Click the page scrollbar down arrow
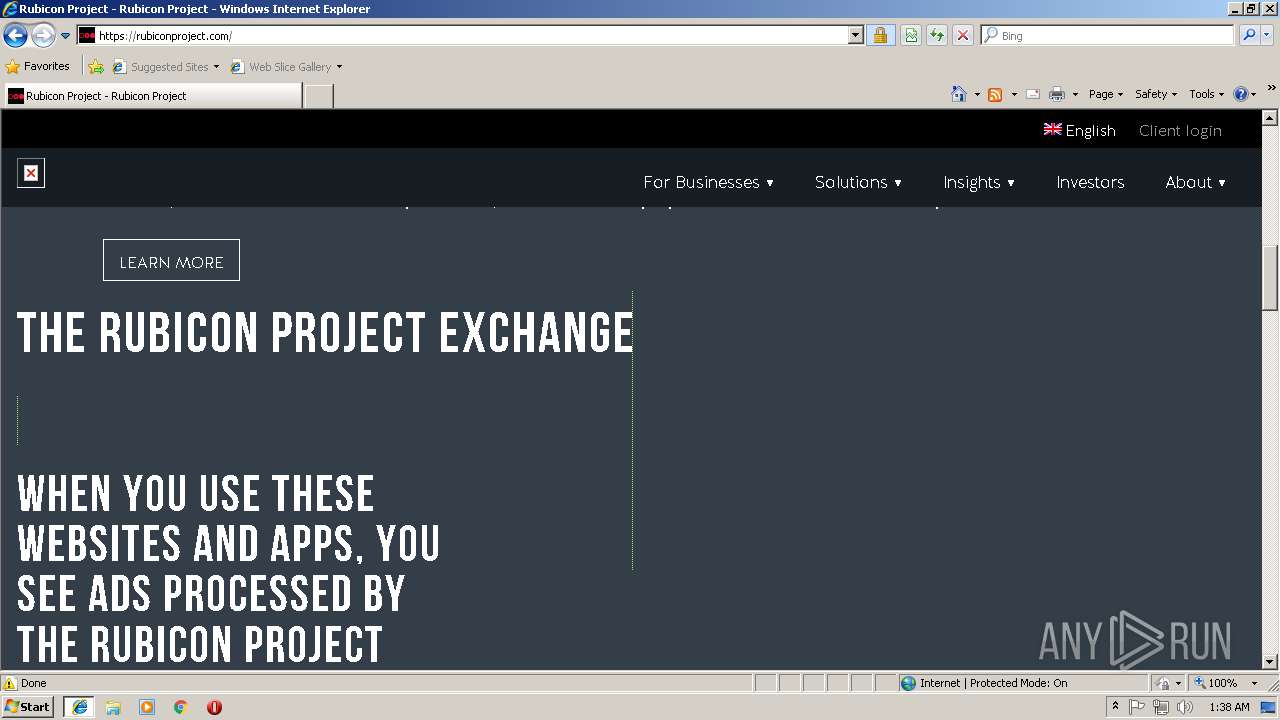The height and width of the screenshot is (720, 1280). click(x=1270, y=661)
